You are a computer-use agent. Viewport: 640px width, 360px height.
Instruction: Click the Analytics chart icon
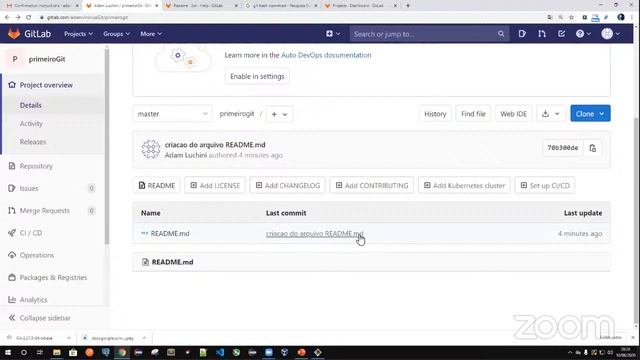point(12,300)
